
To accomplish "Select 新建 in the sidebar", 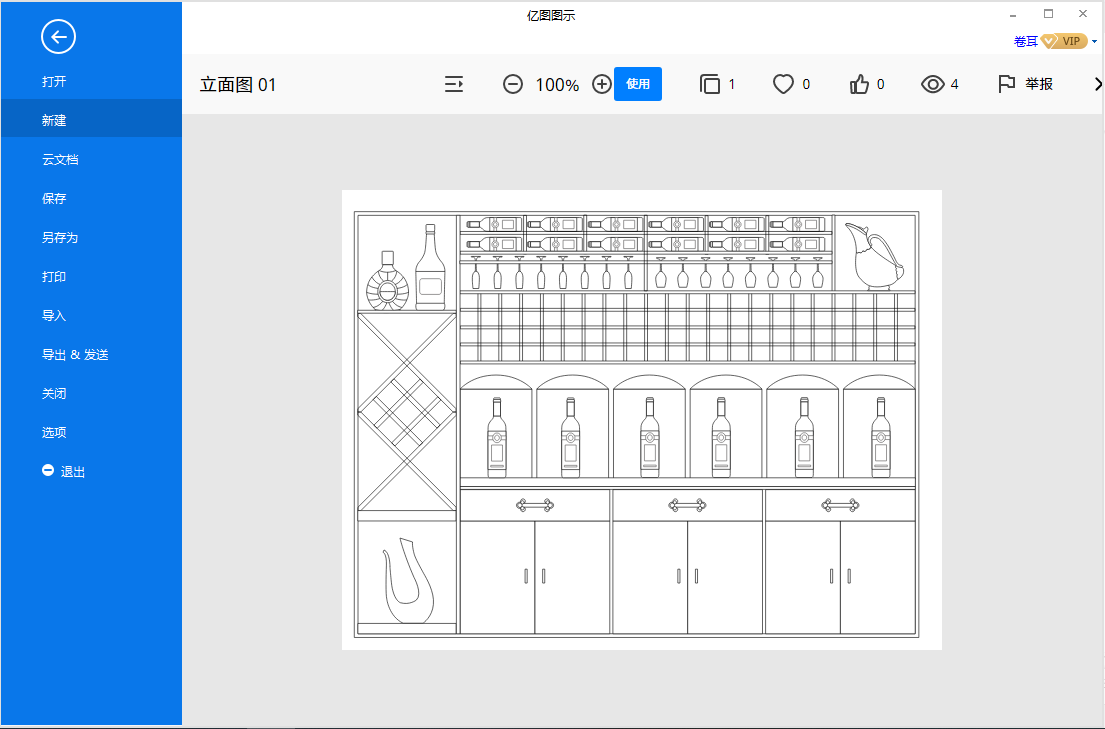I will [x=54, y=120].
